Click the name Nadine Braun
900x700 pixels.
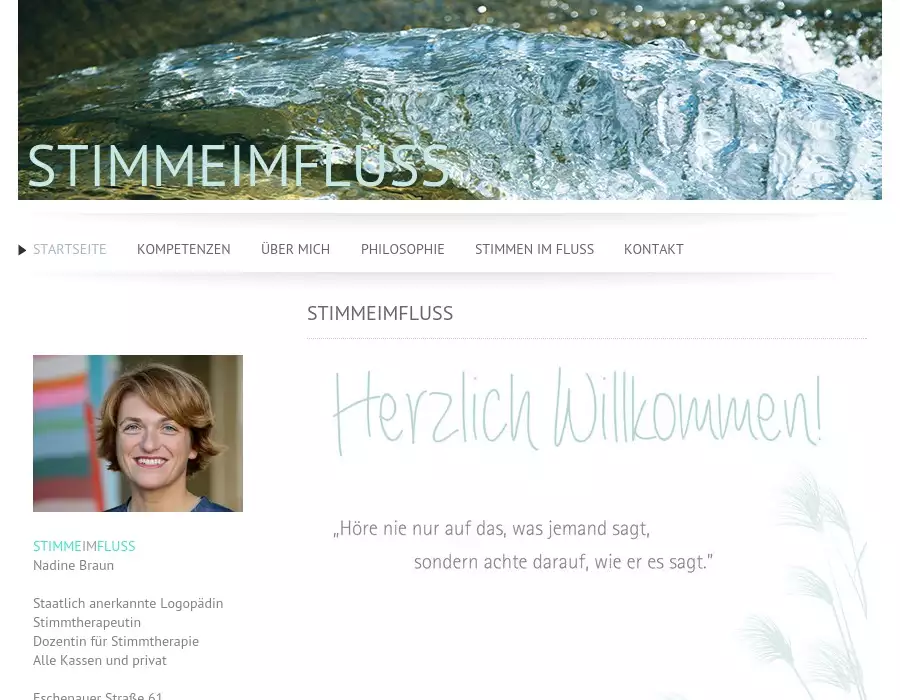[x=73, y=566]
